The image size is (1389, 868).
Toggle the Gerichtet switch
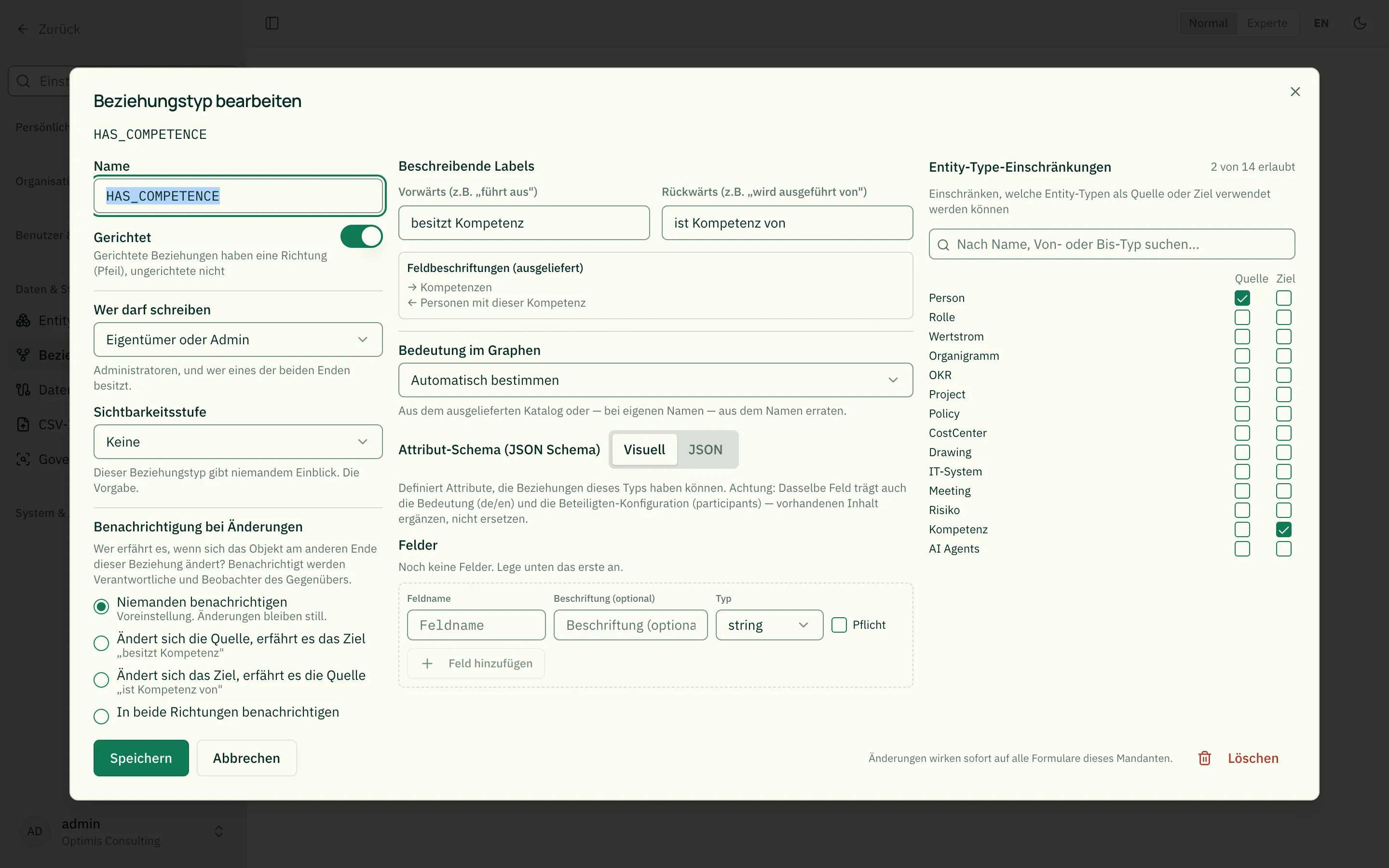362,236
